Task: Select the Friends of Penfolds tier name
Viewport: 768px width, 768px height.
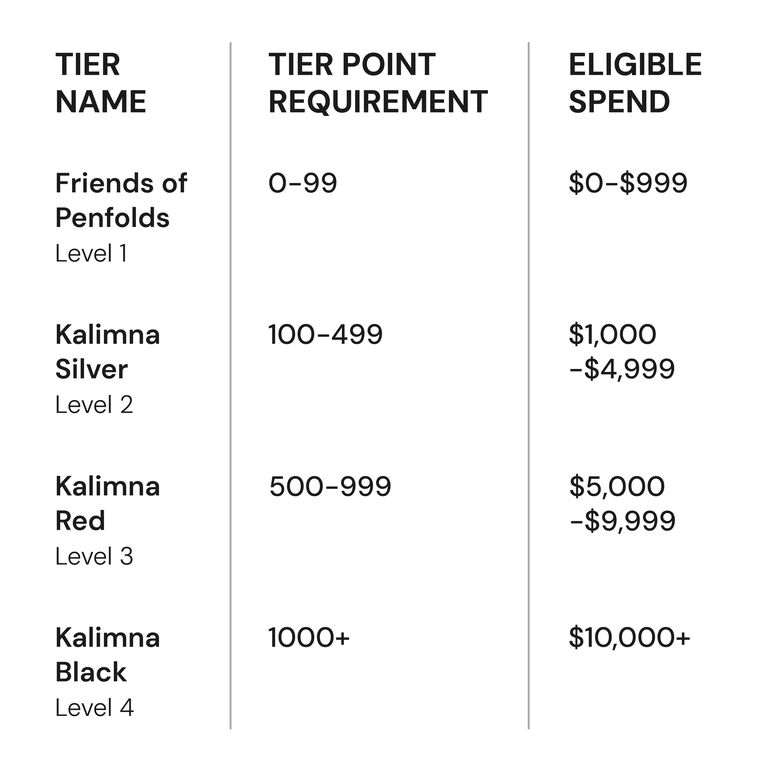Action: 121,200
